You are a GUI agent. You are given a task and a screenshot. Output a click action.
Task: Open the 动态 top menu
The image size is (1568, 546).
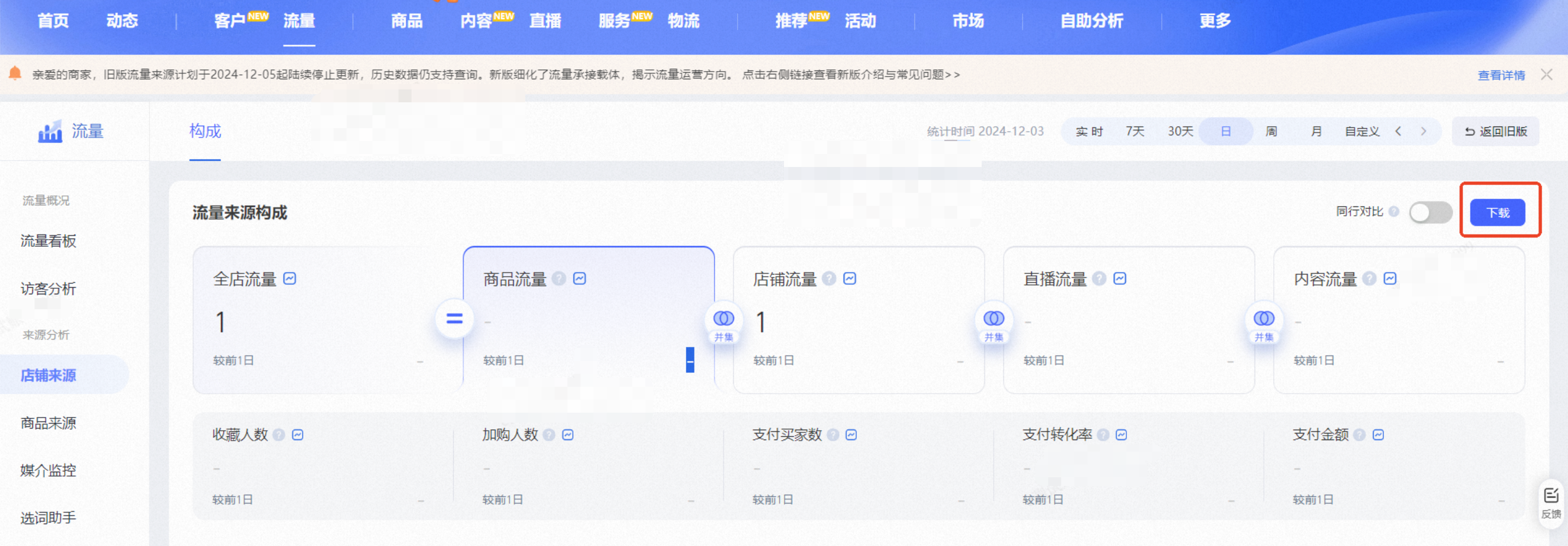pyautogui.click(x=122, y=21)
